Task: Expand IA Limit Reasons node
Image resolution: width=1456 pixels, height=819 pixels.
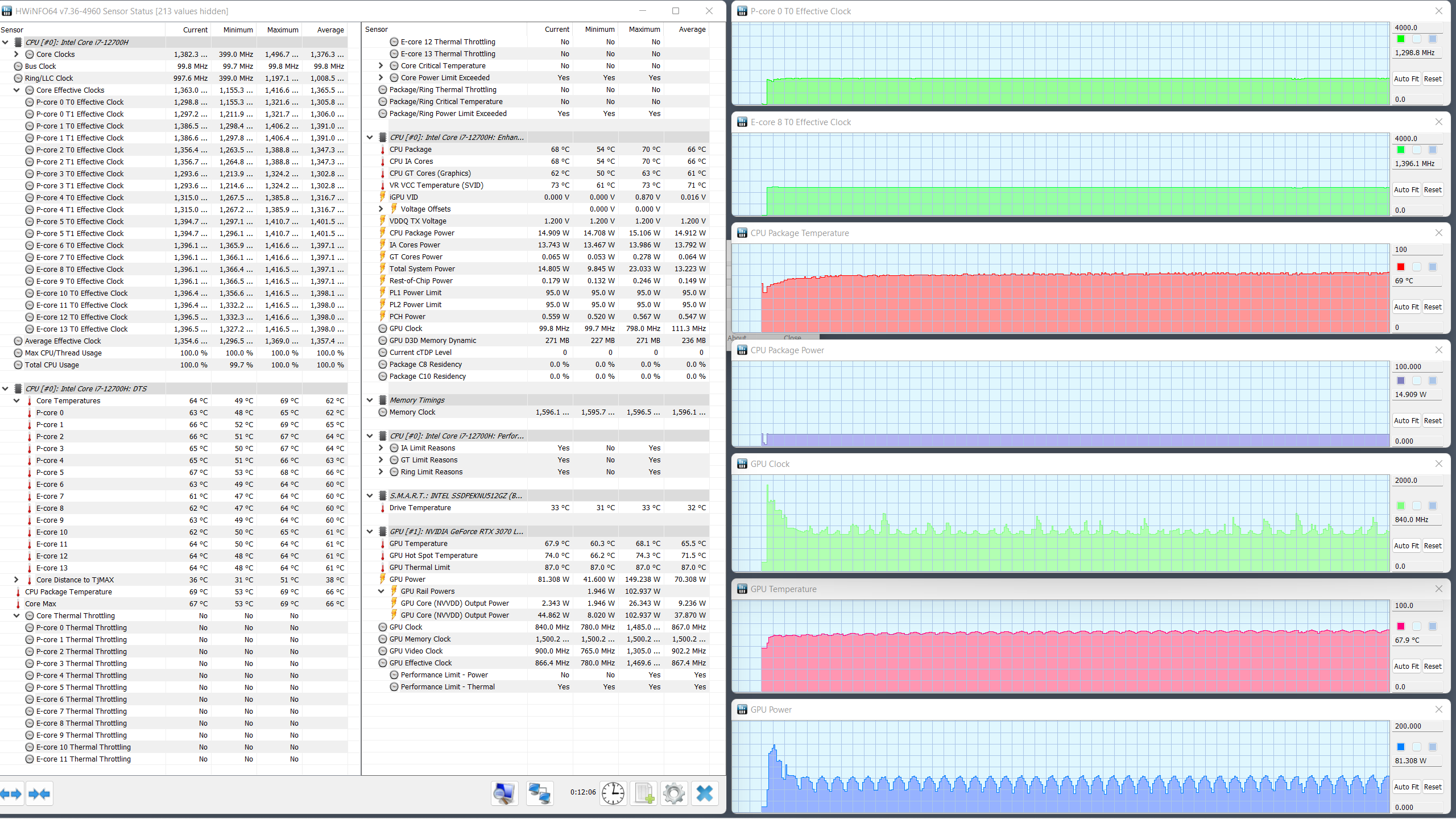Action: (x=381, y=448)
